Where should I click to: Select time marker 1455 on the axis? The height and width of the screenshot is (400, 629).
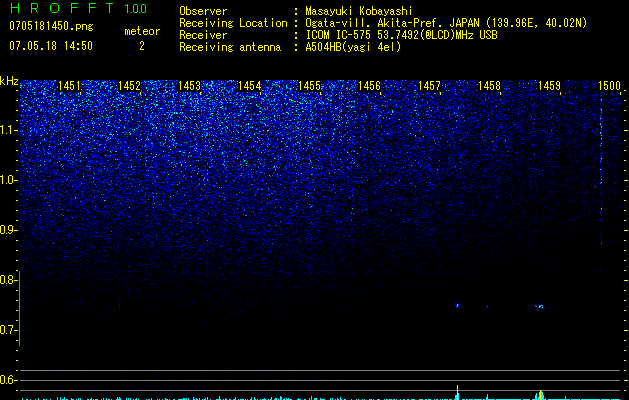[x=309, y=86]
